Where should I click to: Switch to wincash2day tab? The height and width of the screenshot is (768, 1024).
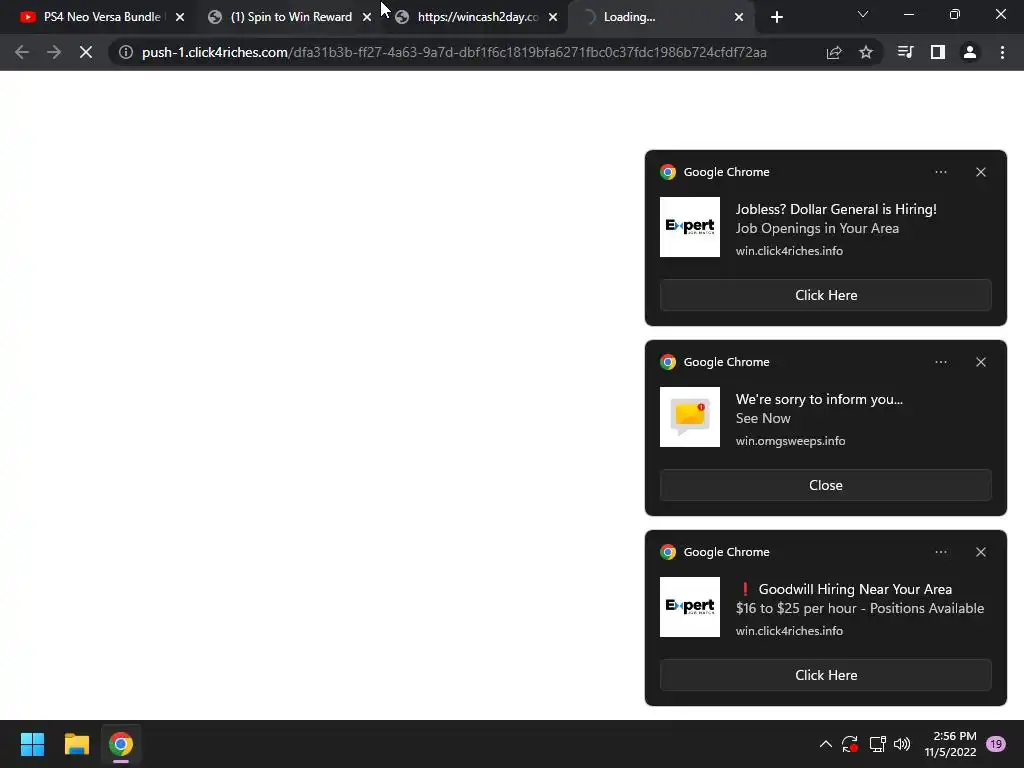point(477,17)
